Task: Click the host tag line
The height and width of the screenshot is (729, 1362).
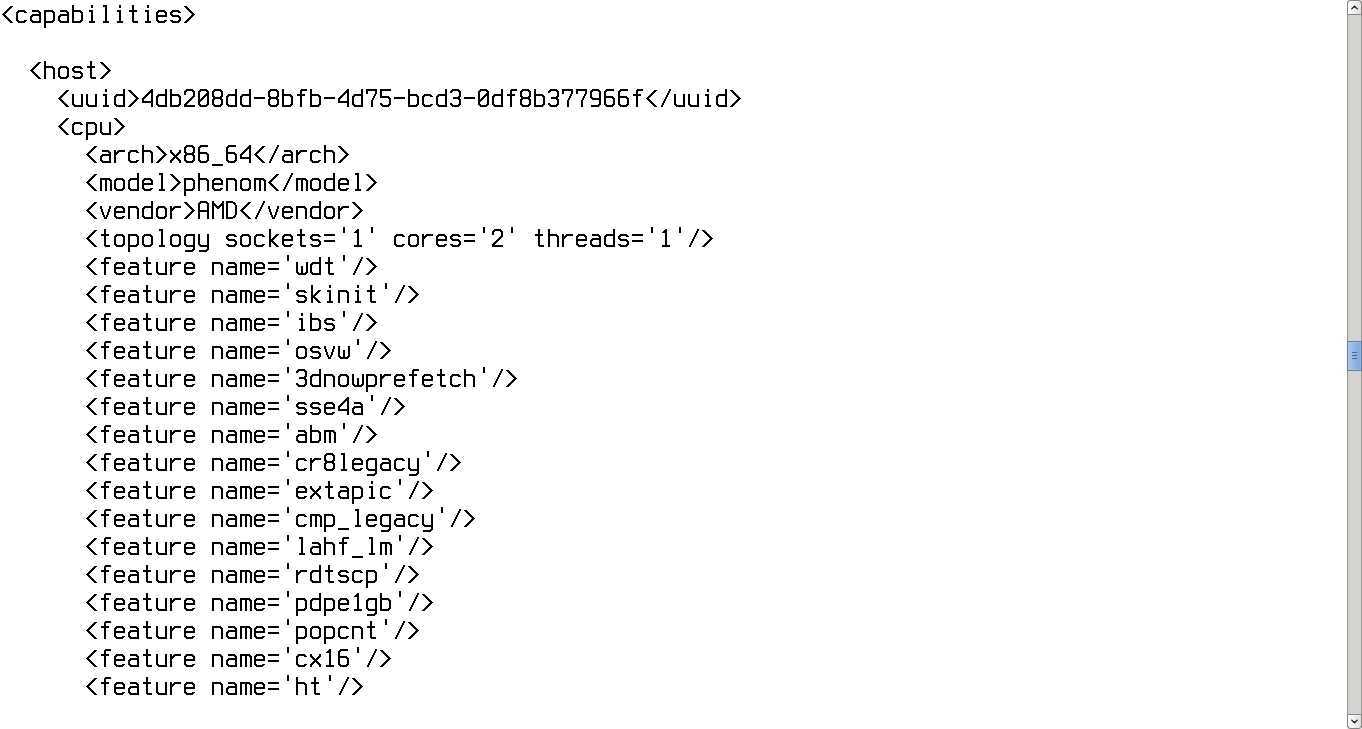Action: tap(71, 71)
